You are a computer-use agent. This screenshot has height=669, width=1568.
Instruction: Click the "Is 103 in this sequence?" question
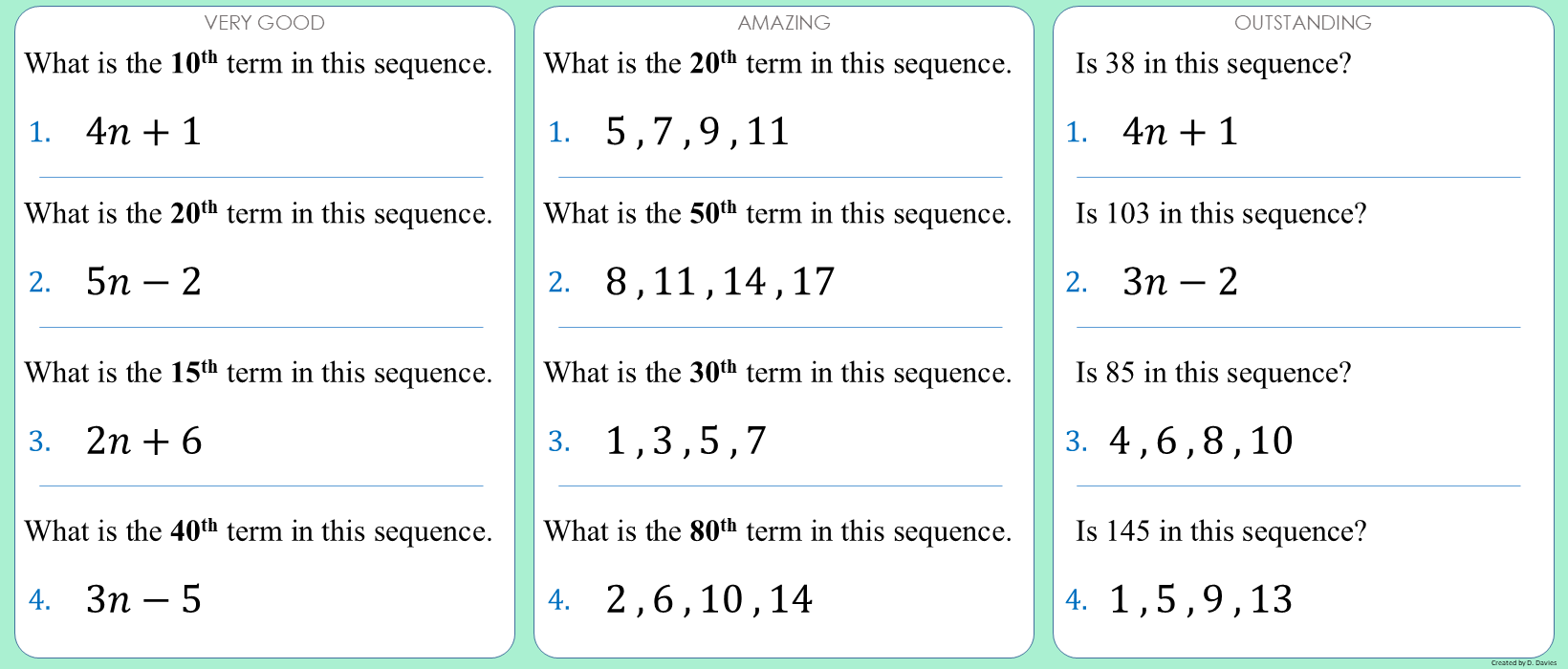pos(1220,213)
